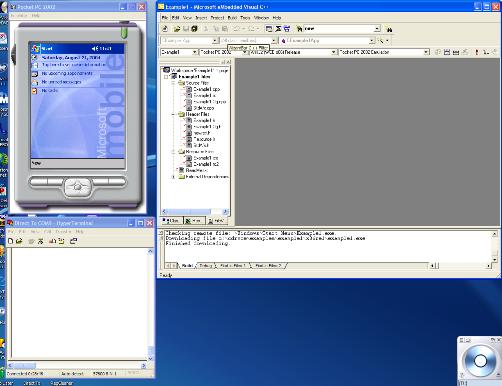Click the Send file icon in HyperTerminal
The image size is (502, 386).
(52, 241)
